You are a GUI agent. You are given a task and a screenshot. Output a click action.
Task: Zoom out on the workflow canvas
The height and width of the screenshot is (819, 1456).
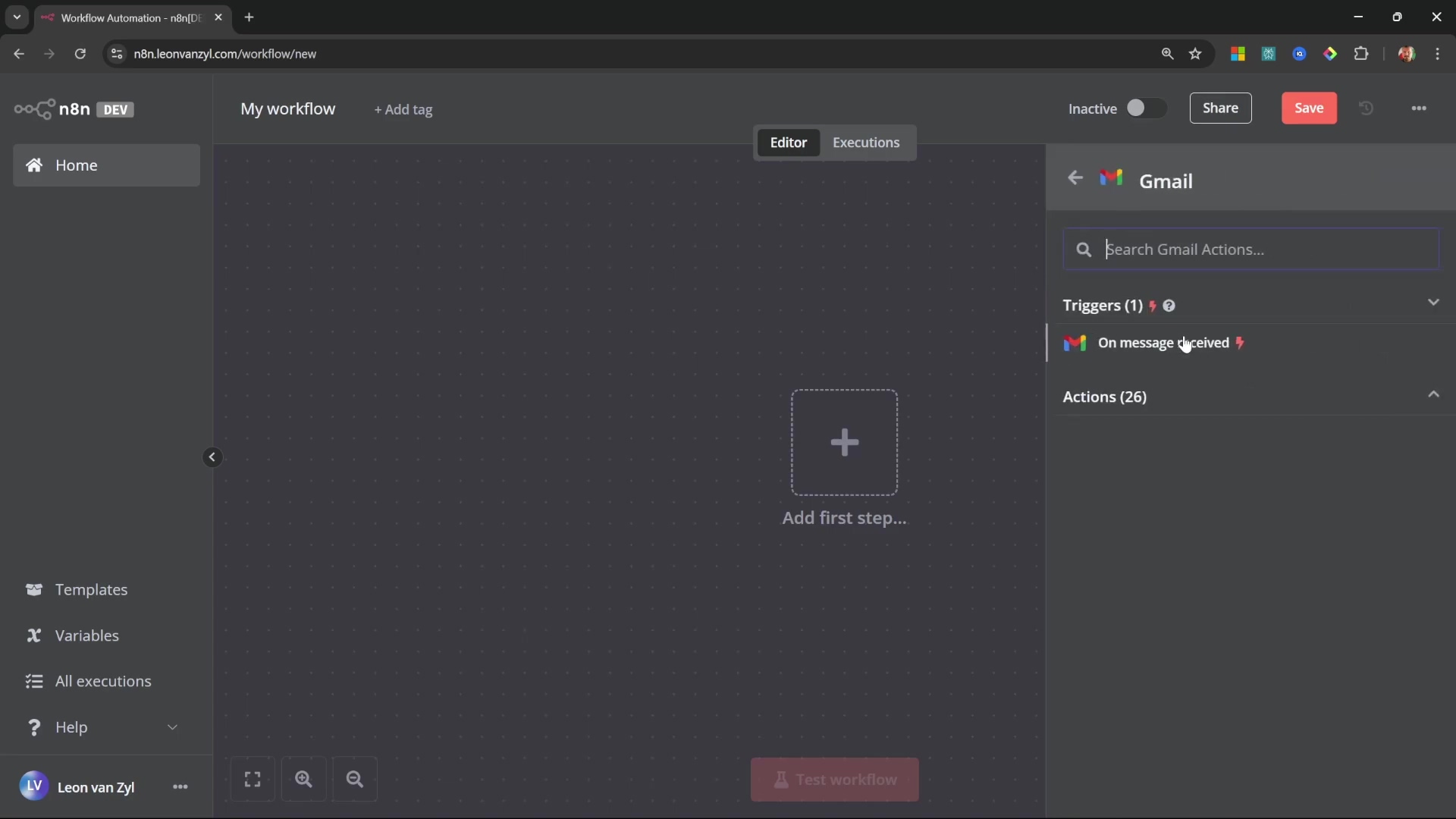coord(354,780)
